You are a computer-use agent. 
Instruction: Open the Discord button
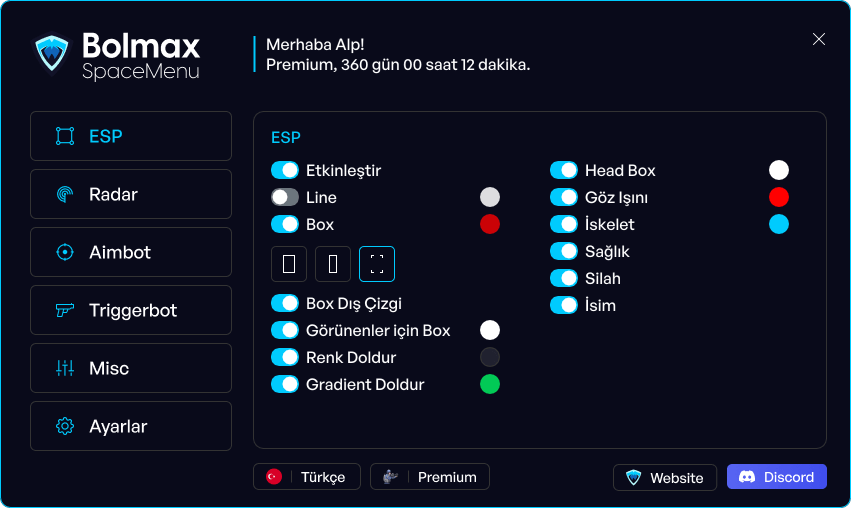(777, 477)
